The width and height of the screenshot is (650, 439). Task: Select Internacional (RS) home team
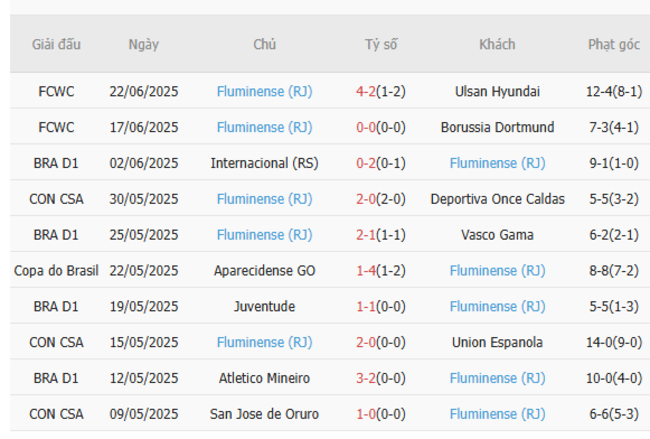pos(264,163)
